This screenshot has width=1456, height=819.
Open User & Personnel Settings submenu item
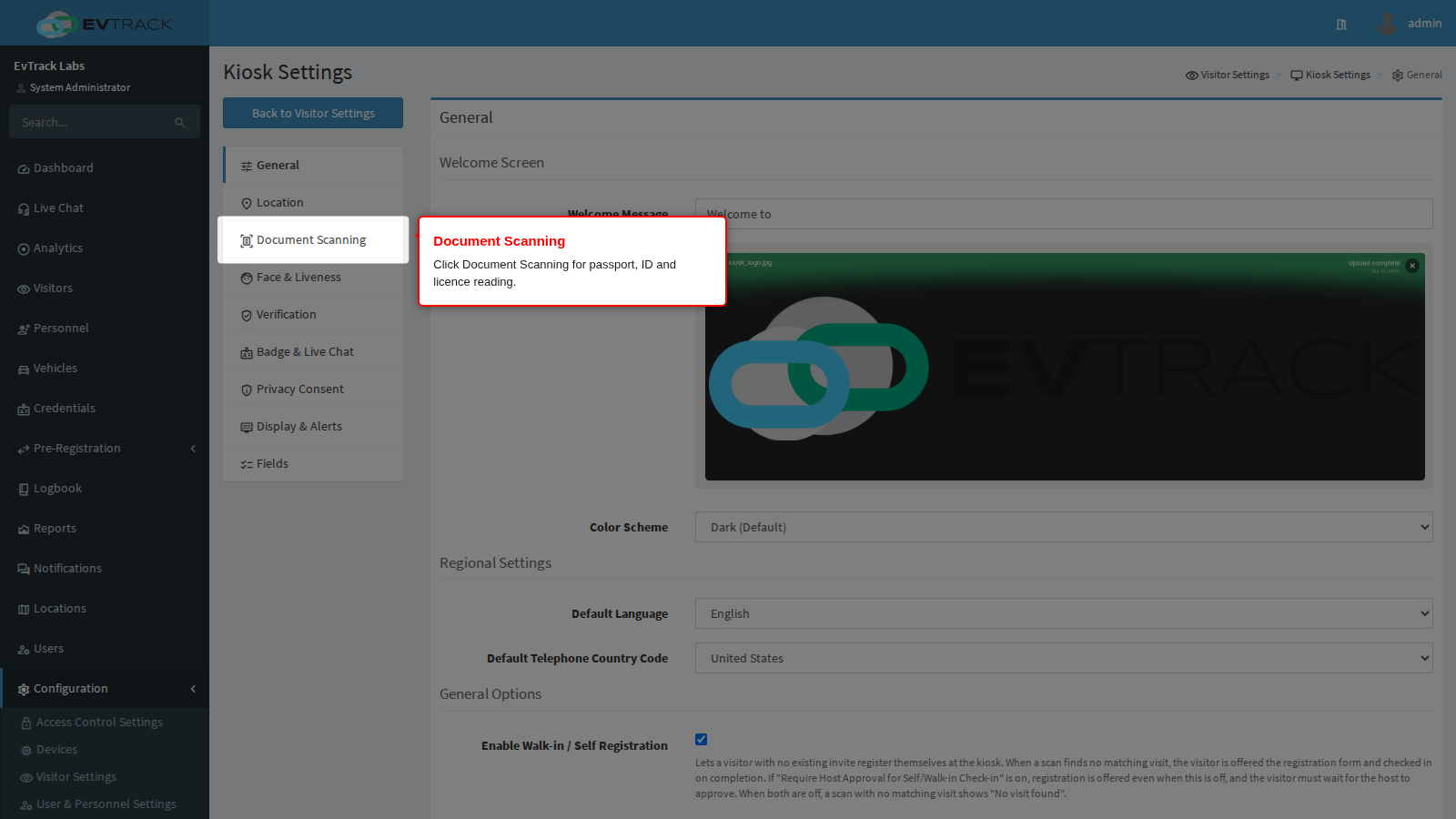[106, 804]
